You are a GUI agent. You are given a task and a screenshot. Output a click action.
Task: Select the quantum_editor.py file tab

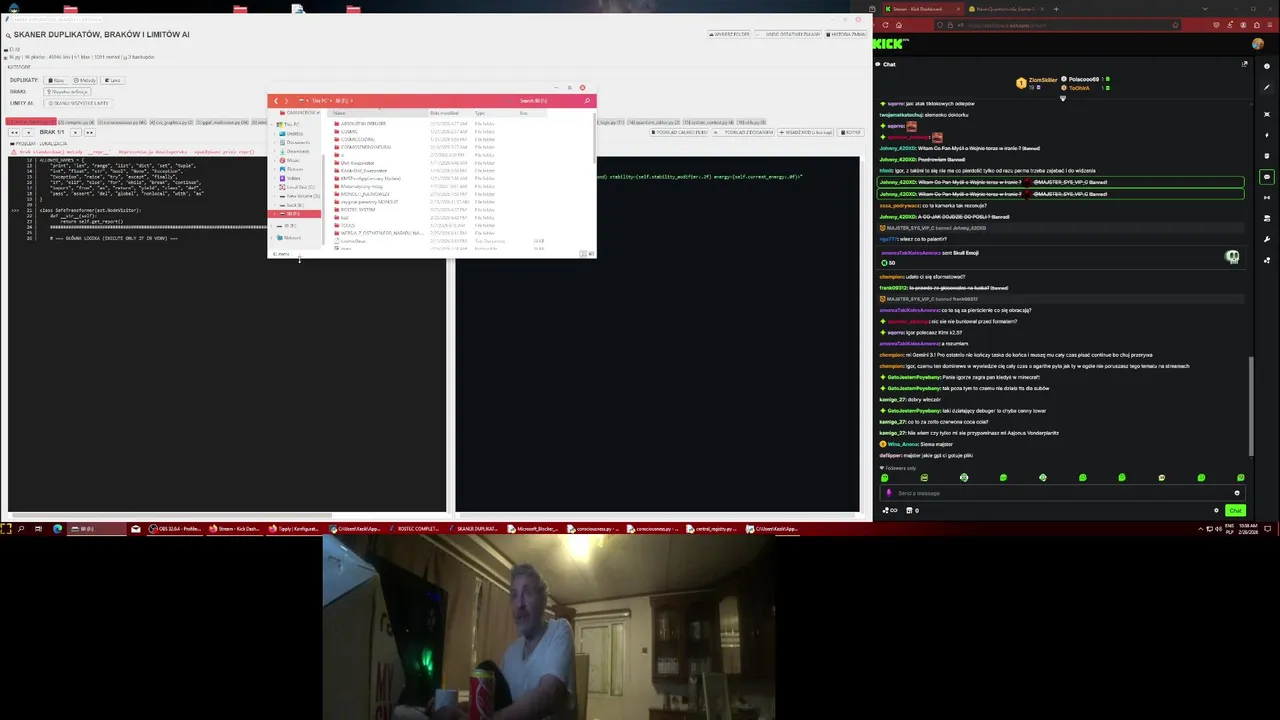653,122
